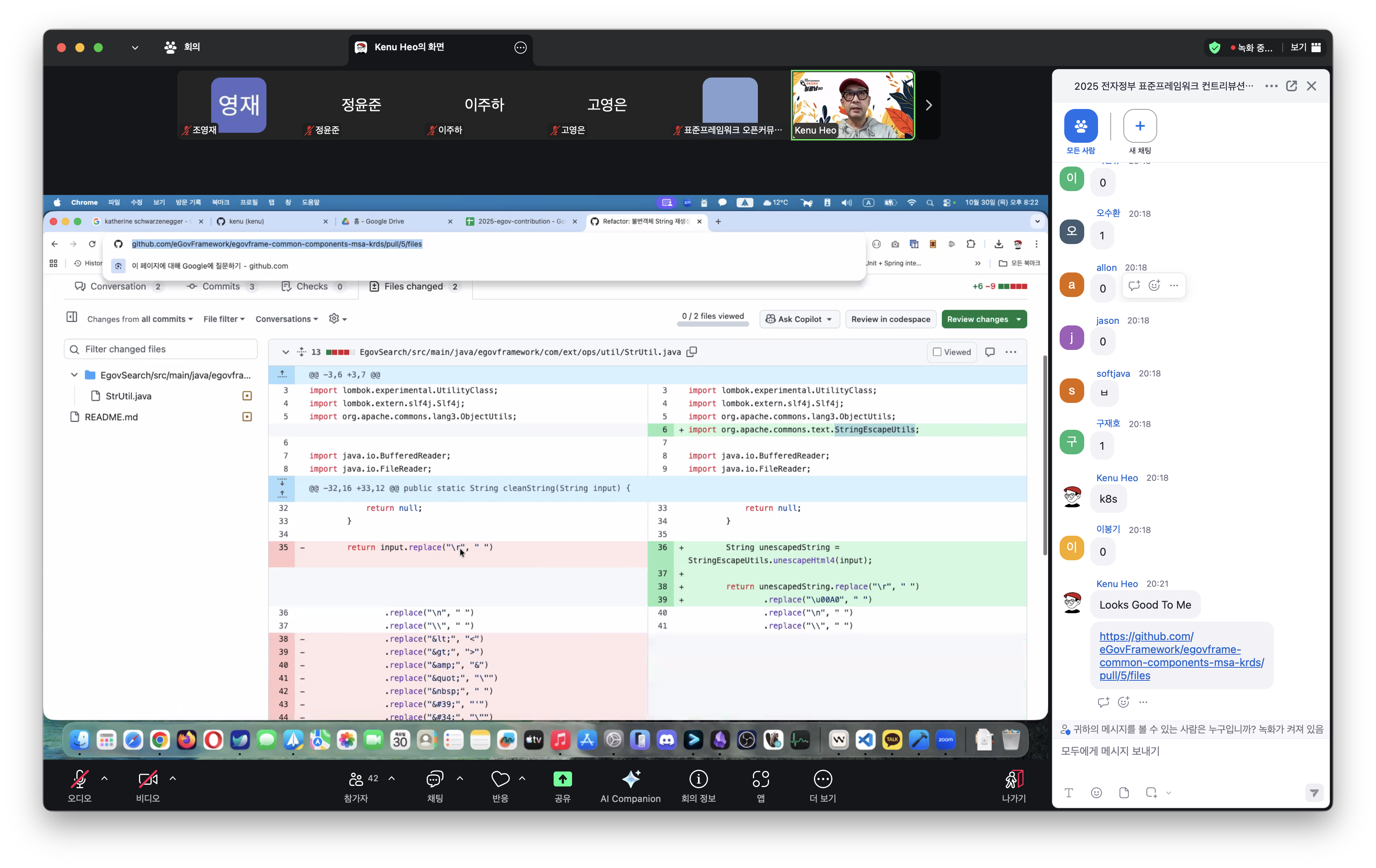Collapse the EgovSearch/src/main/java folder
This screenshot has height=868, width=1376.
click(x=74, y=375)
